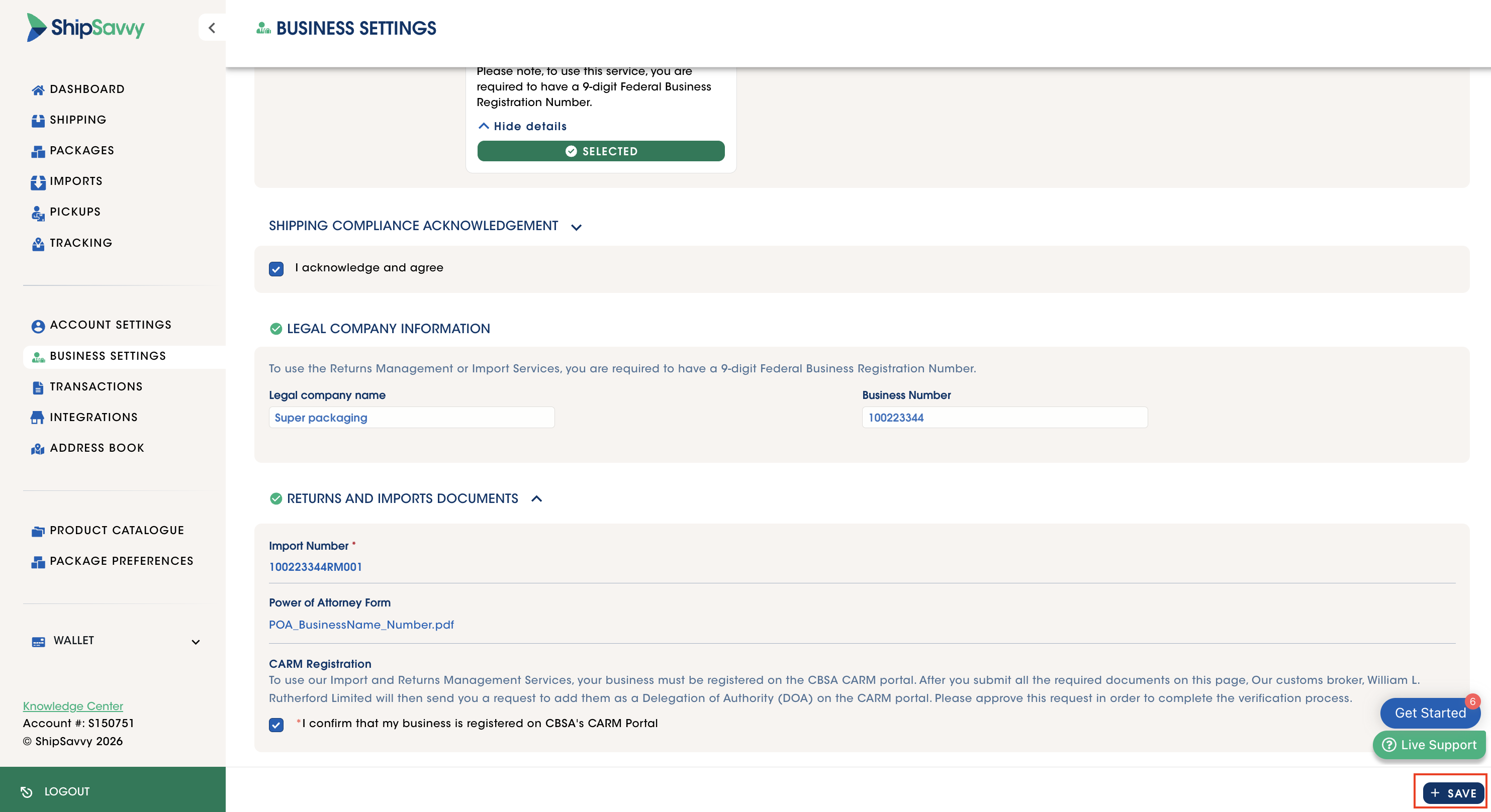Screen dimensions: 1491x812
Task: Collapse Returns and Imports Documents section
Action: (536, 498)
